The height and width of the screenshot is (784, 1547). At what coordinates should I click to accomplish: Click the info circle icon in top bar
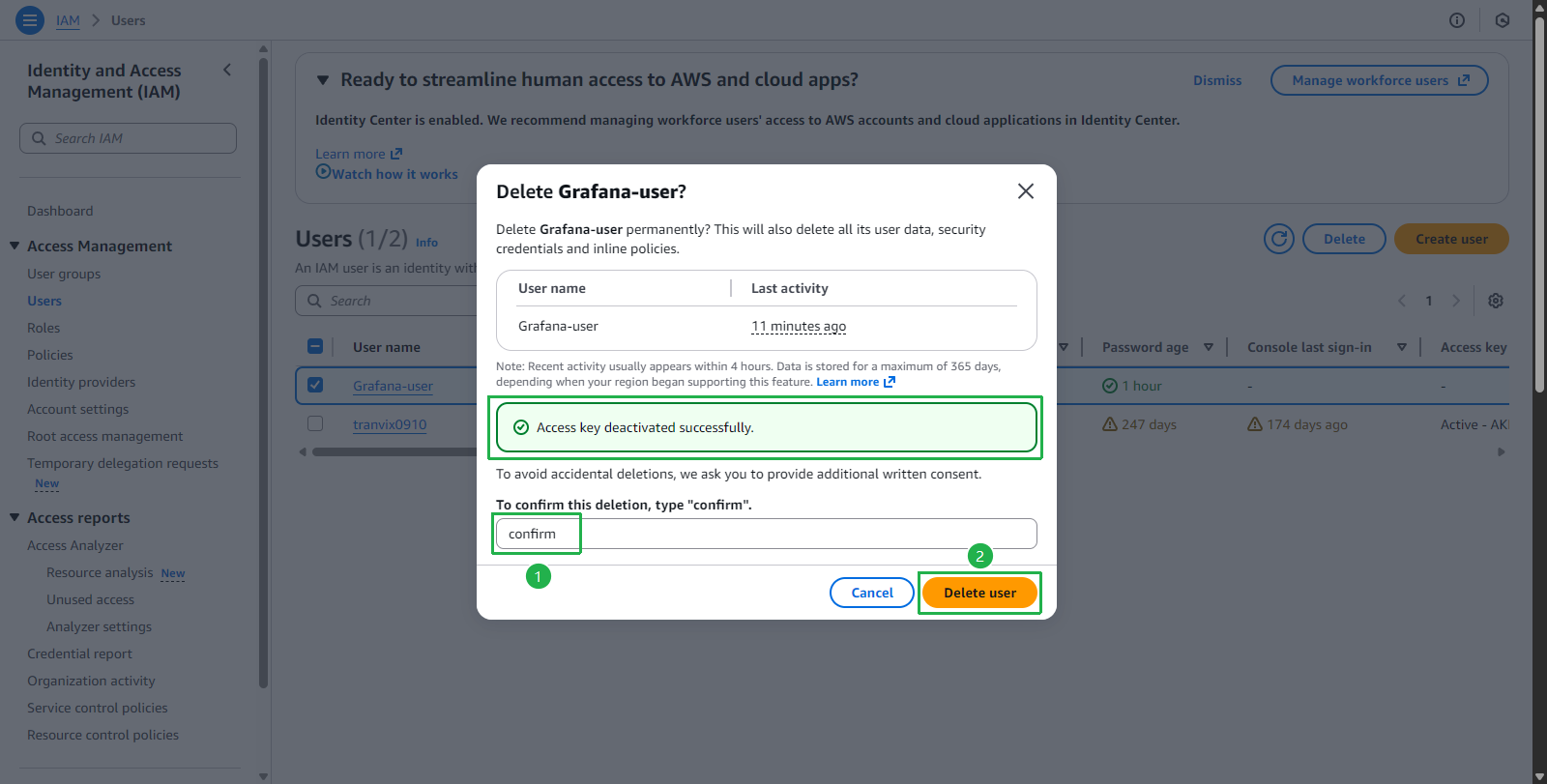[1457, 20]
